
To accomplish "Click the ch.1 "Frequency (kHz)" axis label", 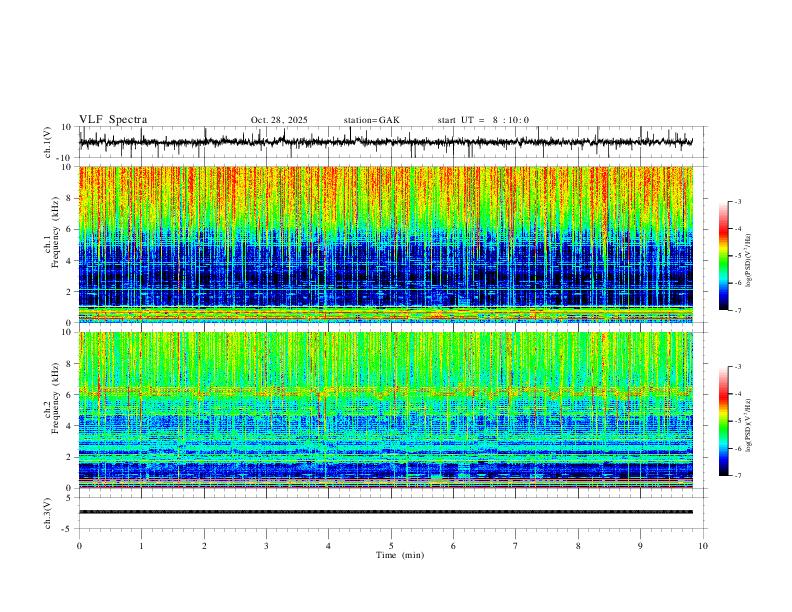I will pos(55,231).
